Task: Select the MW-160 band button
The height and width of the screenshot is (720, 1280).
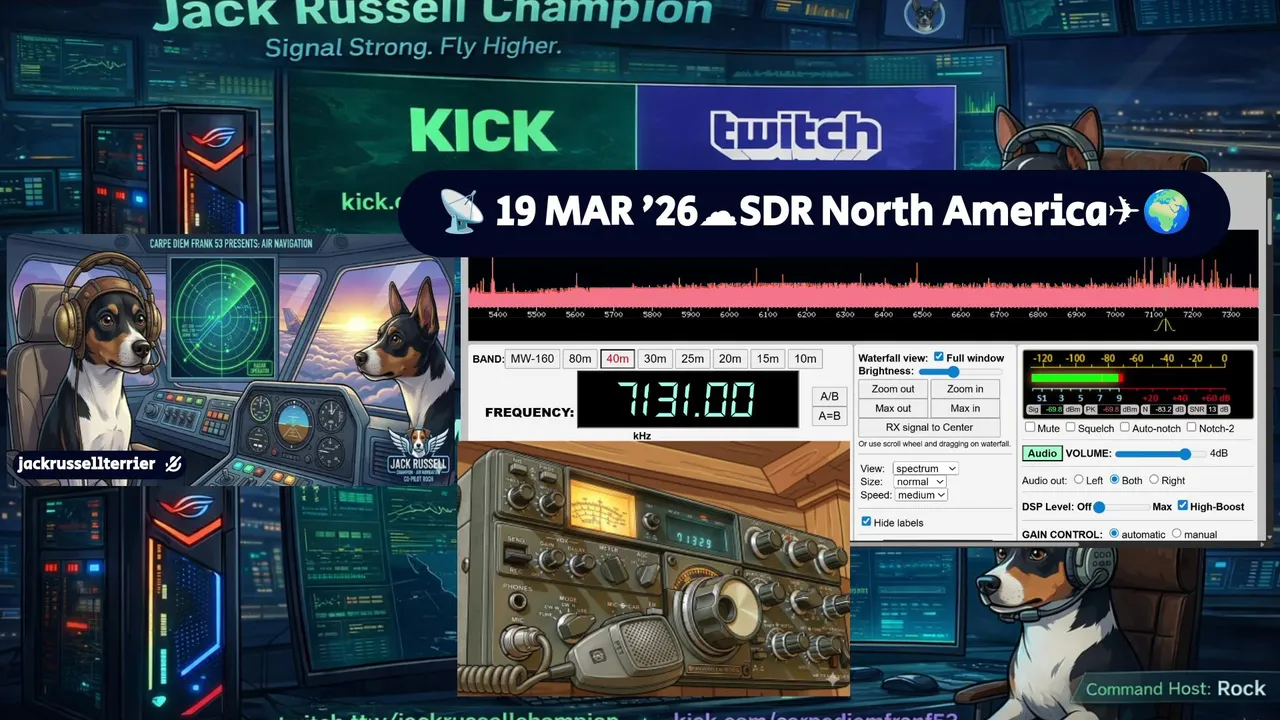Action: click(532, 359)
